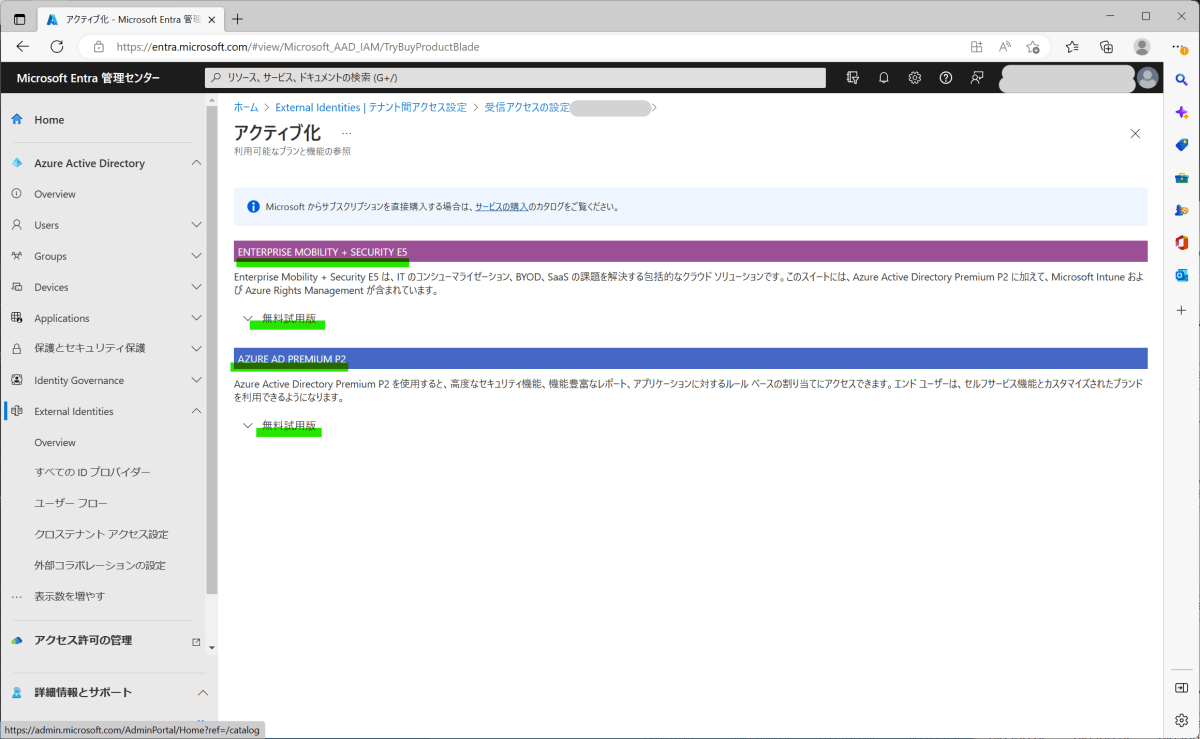This screenshot has width=1200, height=739.
Task: Open Overview under Azure Active Directory
Action: 55,194
